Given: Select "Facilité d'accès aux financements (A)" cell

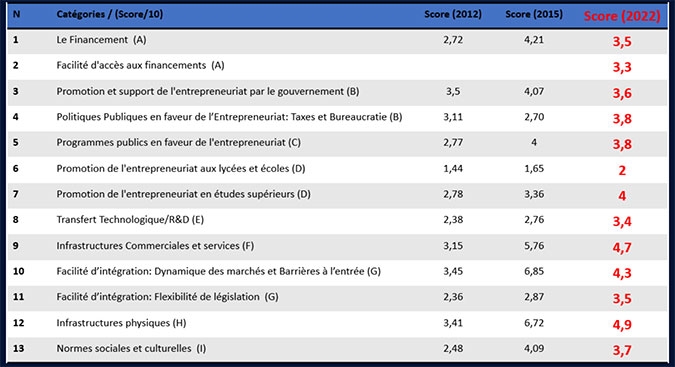Looking at the screenshot, I should [x=140, y=65].
